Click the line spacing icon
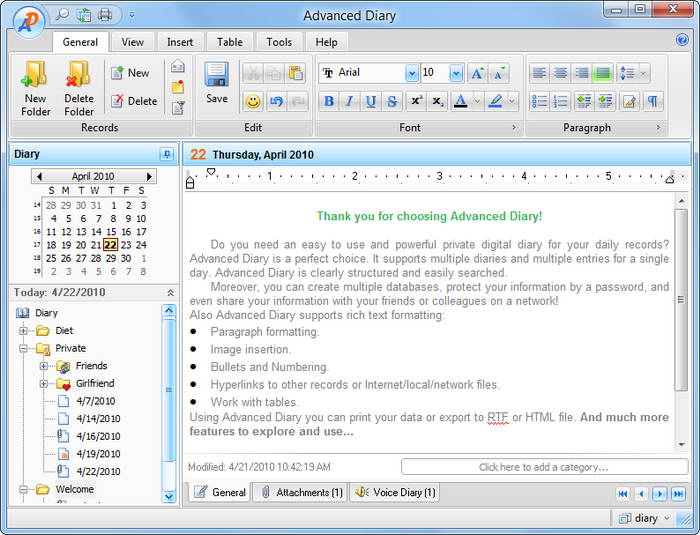Image resolution: width=700 pixels, height=535 pixels. click(627, 73)
